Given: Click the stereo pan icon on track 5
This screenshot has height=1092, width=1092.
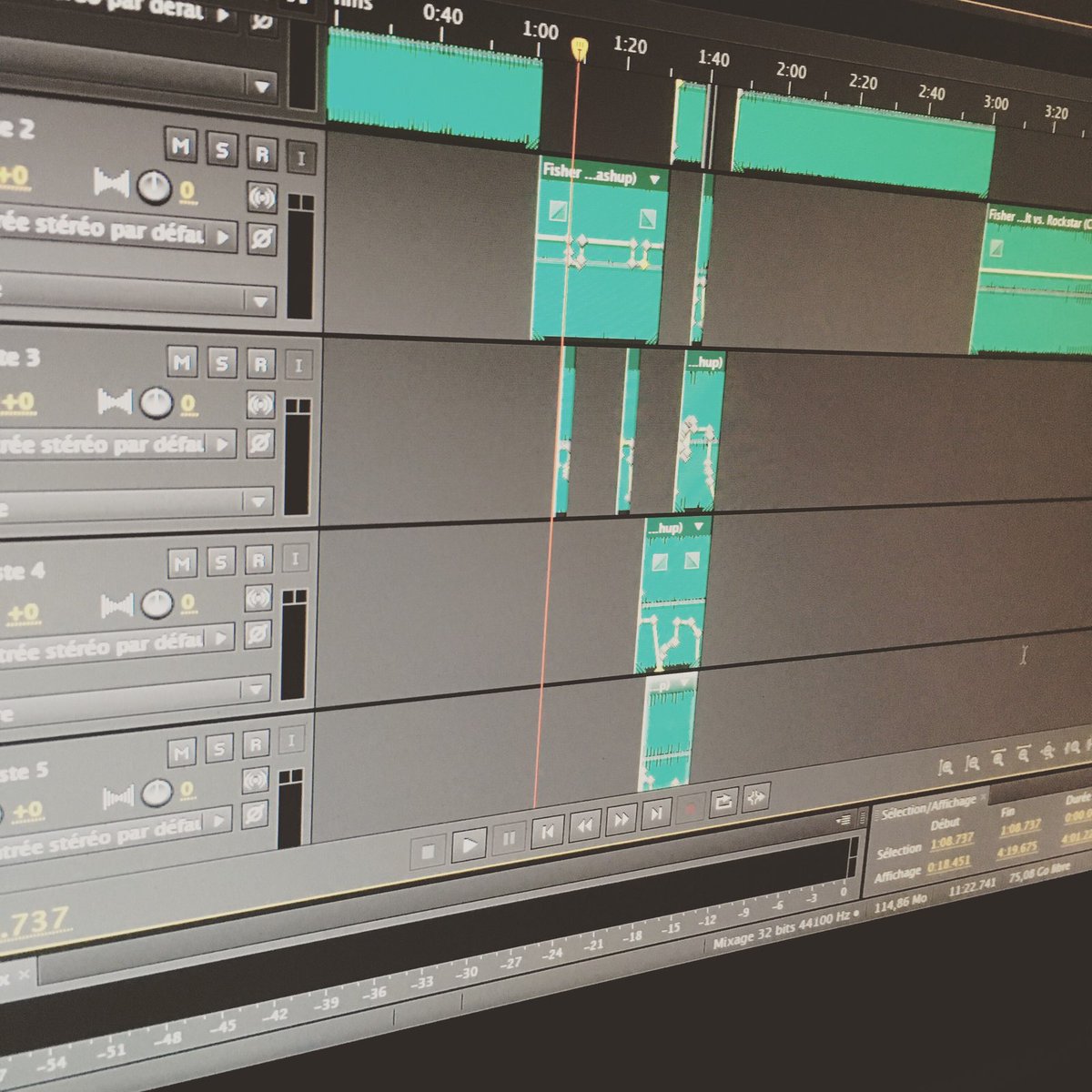Looking at the screenshot, I should coord(118,798).
